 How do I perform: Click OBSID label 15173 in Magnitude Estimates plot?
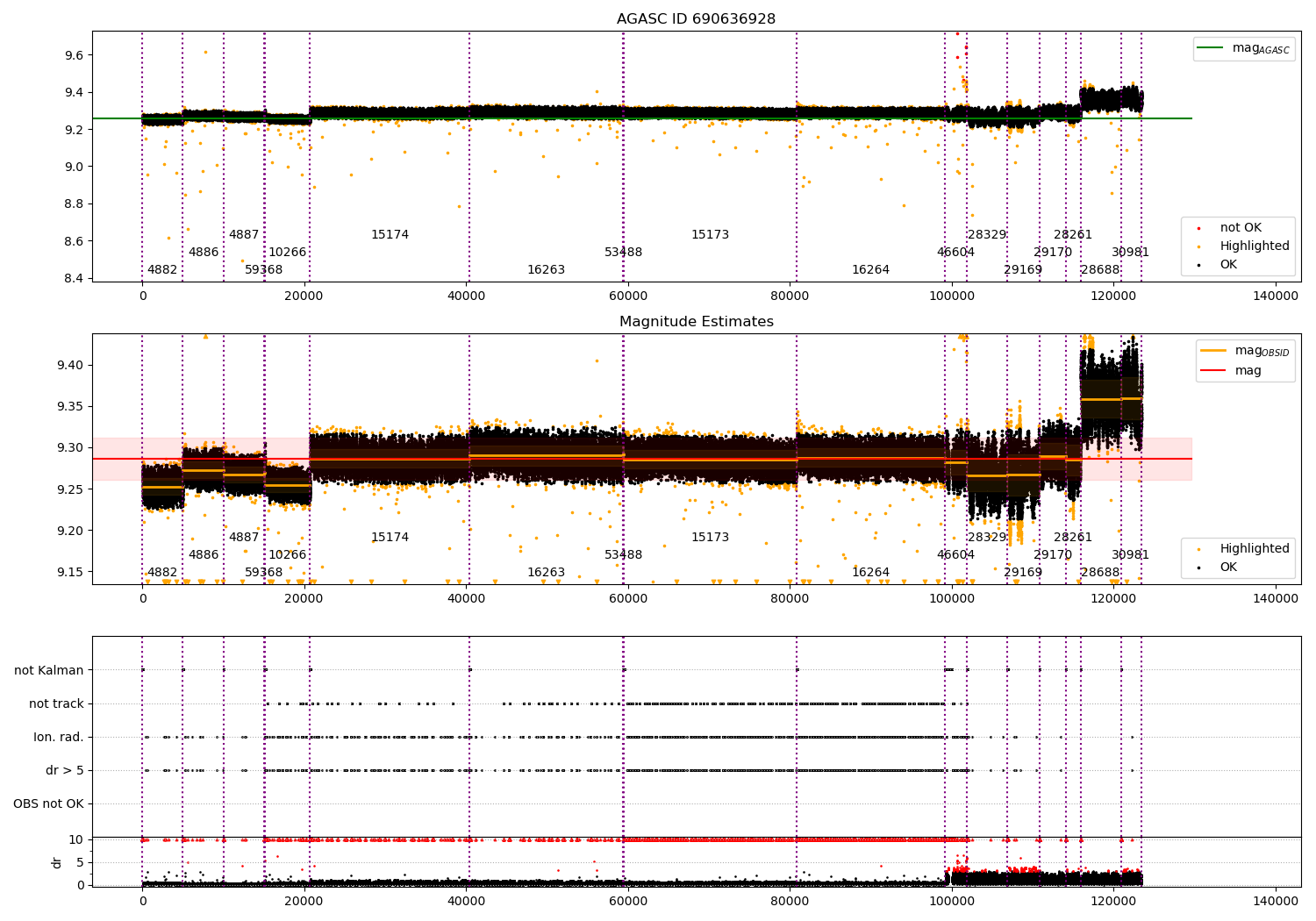tap(710, 537)
